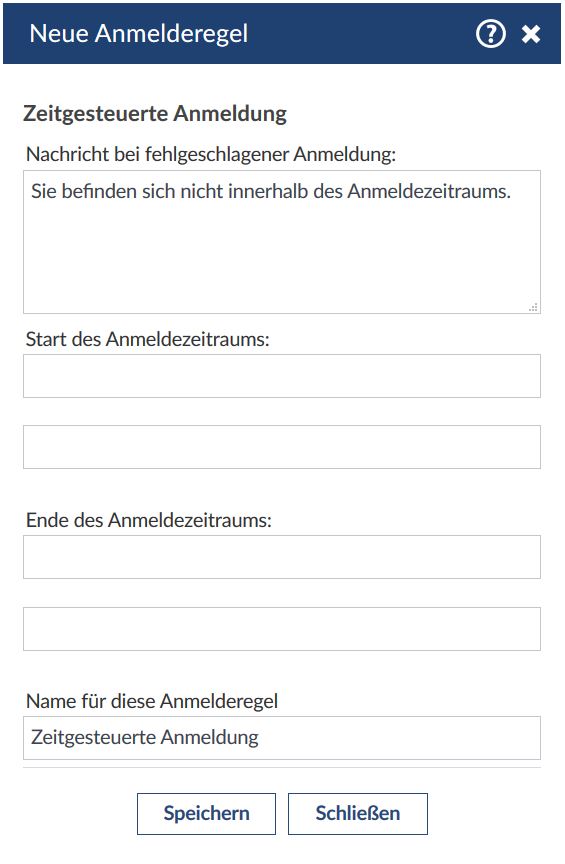Image resolution: width=565 pixels, height=864 pixels.
Task: Focus the first Start des Anmeldezeitraums field
Action: click(x=282, y=376)
